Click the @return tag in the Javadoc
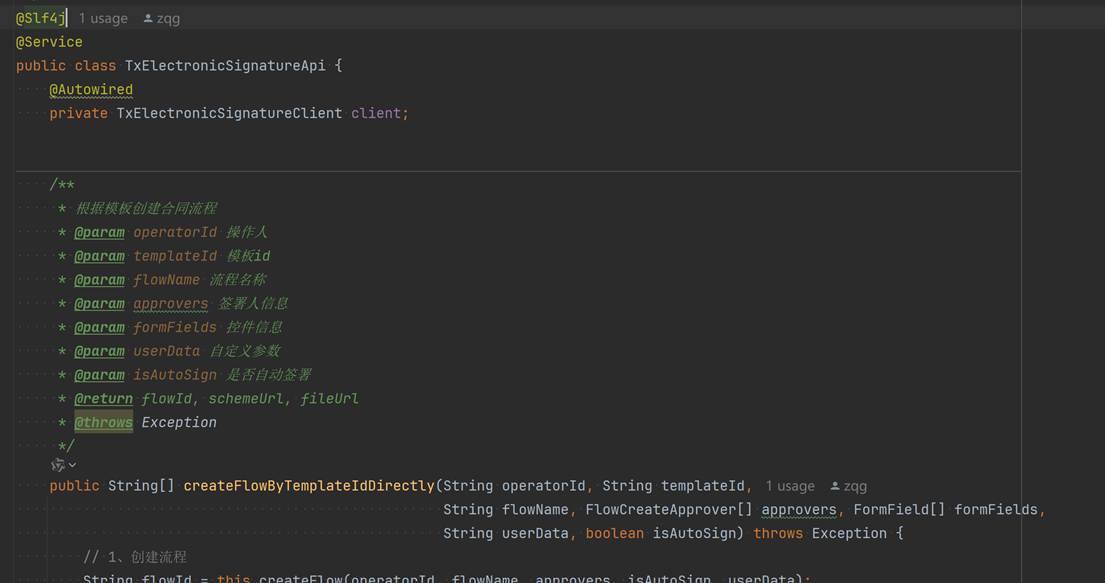The width and height of the screenshot is (1105, 583). click(103, 399)
